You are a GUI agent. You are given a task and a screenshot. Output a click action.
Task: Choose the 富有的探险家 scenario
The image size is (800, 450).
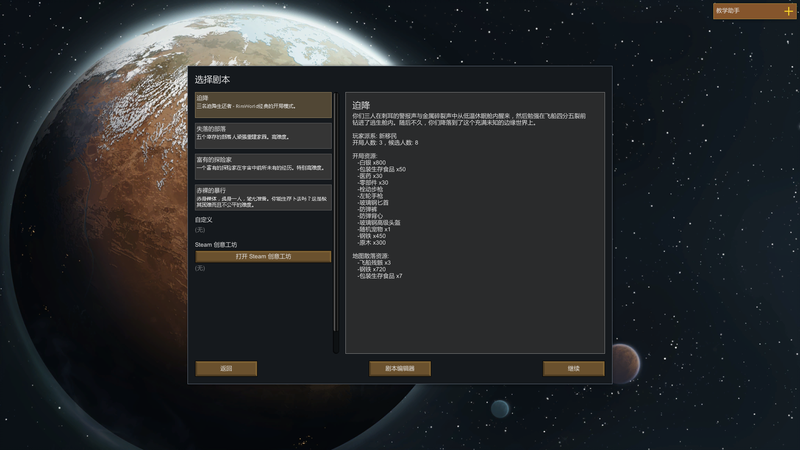click(x=263, y=166)
